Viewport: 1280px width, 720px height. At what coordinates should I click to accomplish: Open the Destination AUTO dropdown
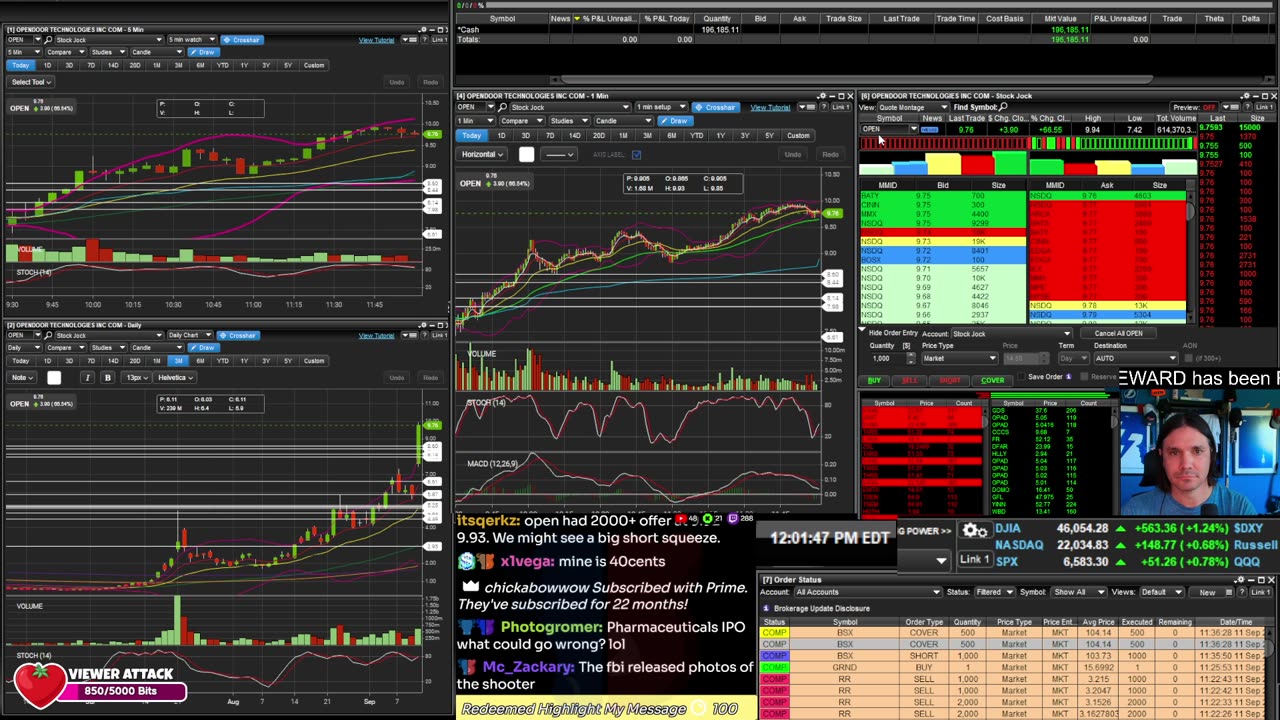point(1136,358)
